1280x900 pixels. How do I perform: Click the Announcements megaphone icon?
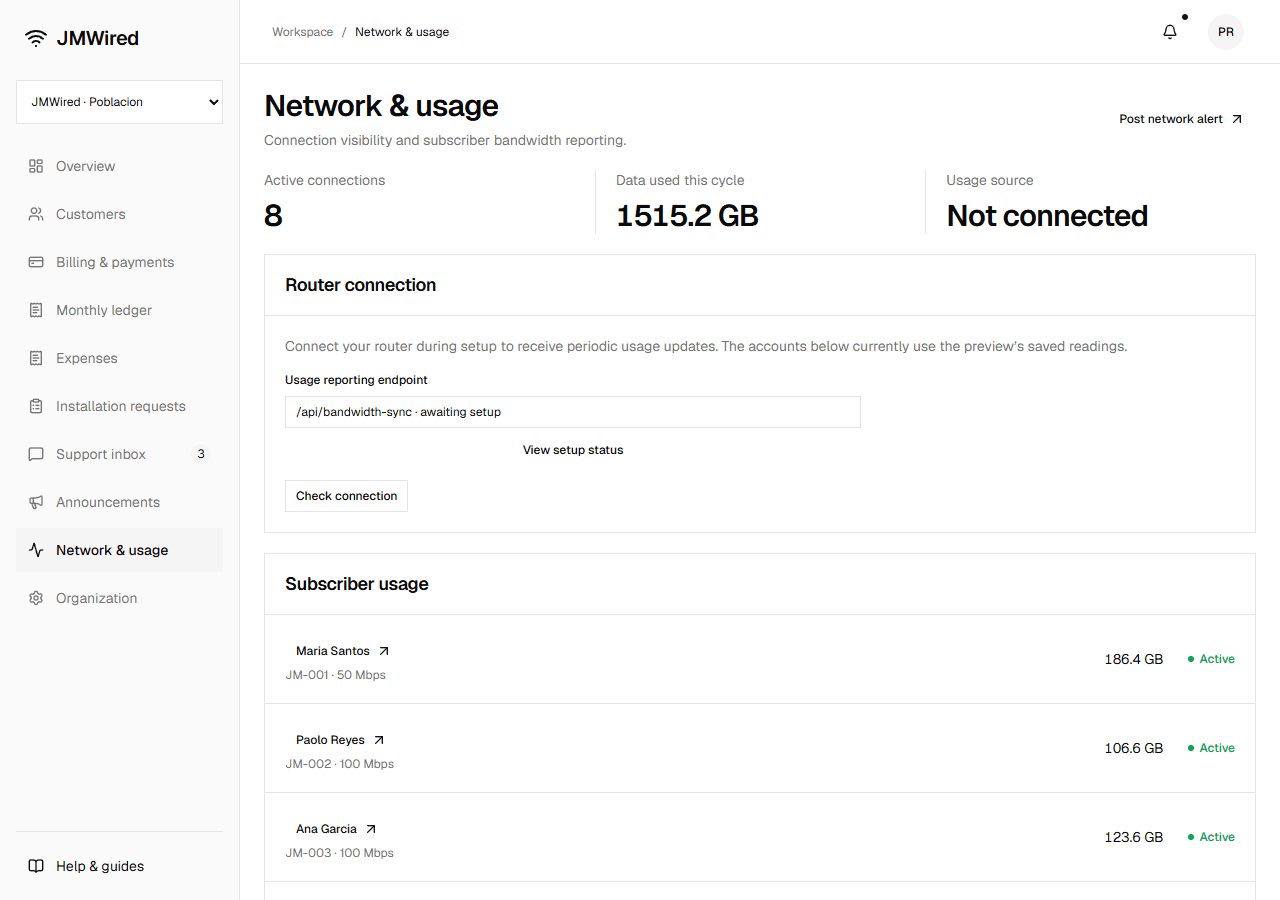[36, 502]
